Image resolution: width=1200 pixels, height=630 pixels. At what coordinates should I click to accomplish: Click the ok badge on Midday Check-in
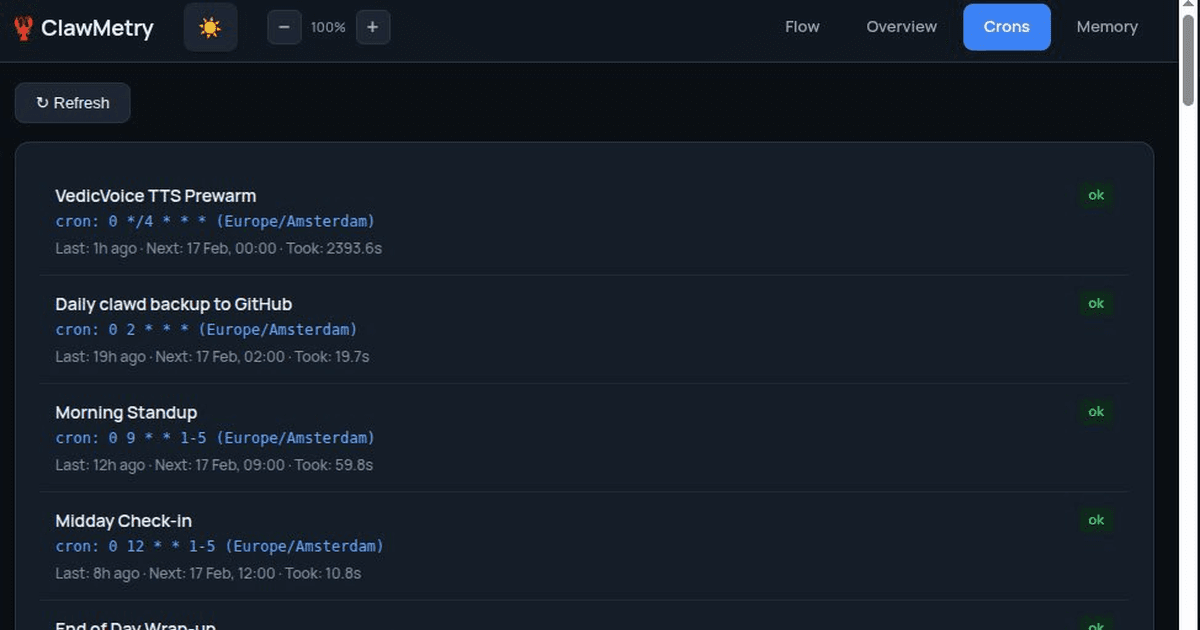point(1096,520)
